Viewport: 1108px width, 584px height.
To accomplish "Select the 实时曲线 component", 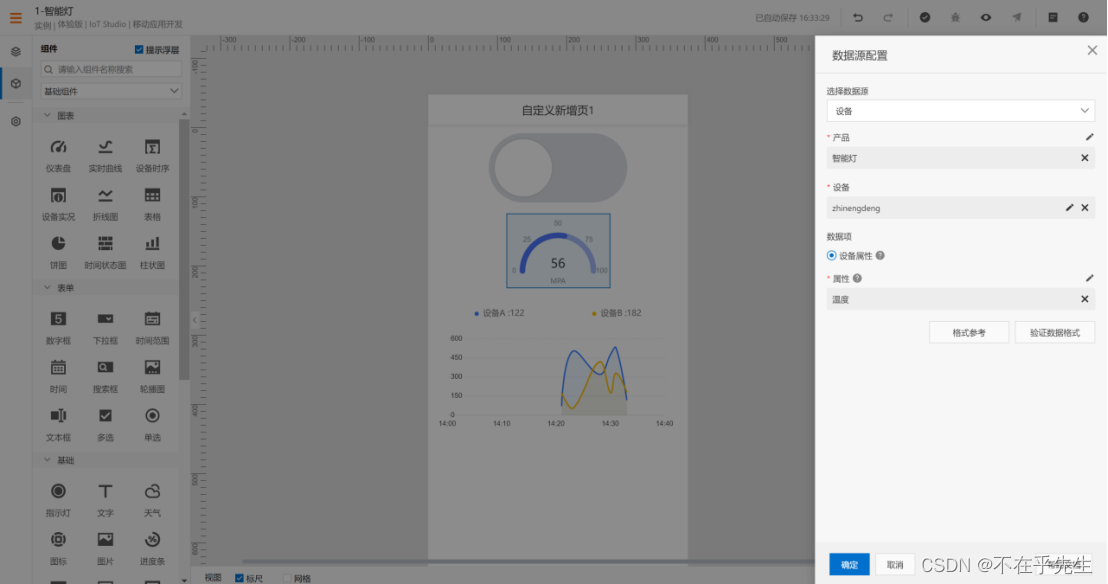I will 105,155.
